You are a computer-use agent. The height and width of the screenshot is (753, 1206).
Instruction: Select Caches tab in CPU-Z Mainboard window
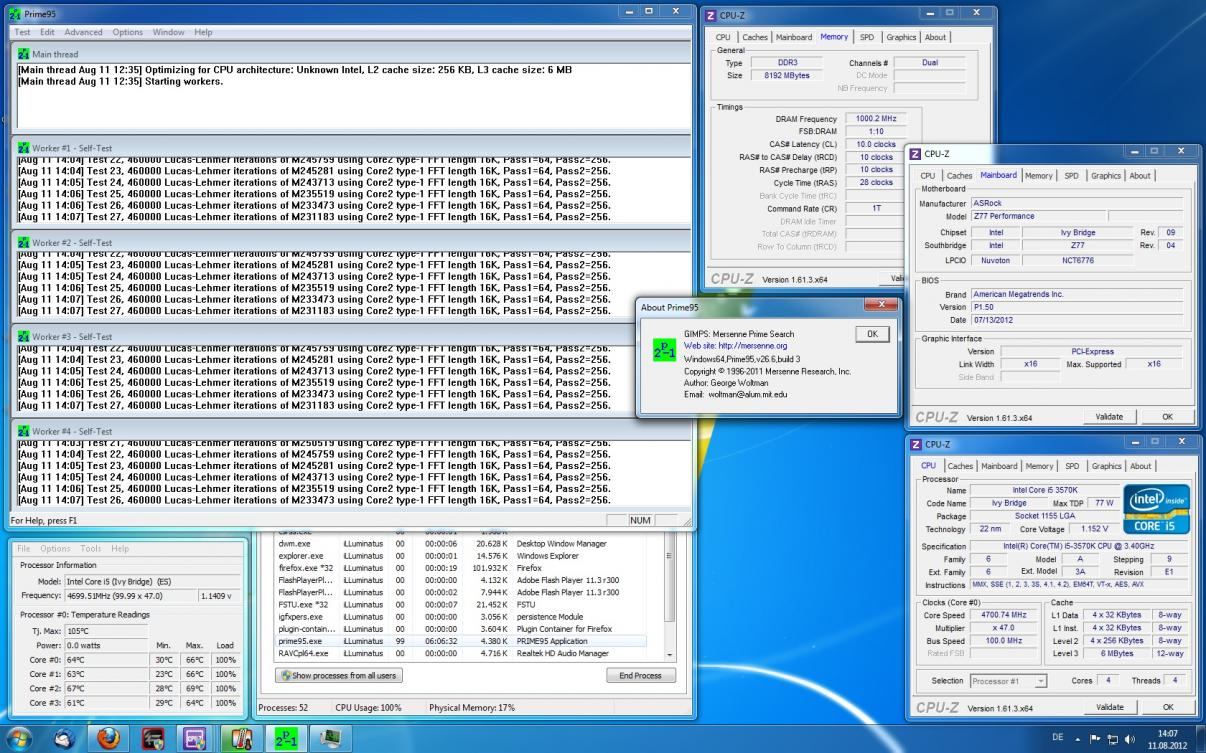959,175
